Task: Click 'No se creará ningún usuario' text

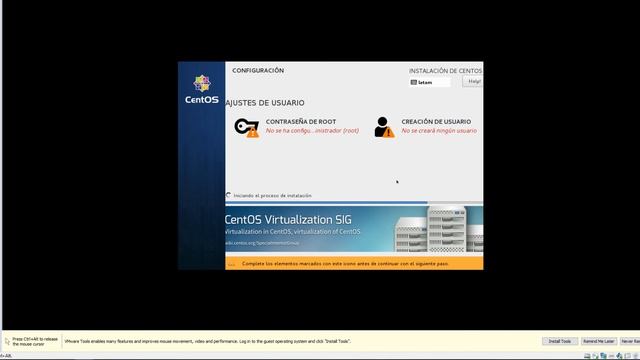Action: [439, 131]
